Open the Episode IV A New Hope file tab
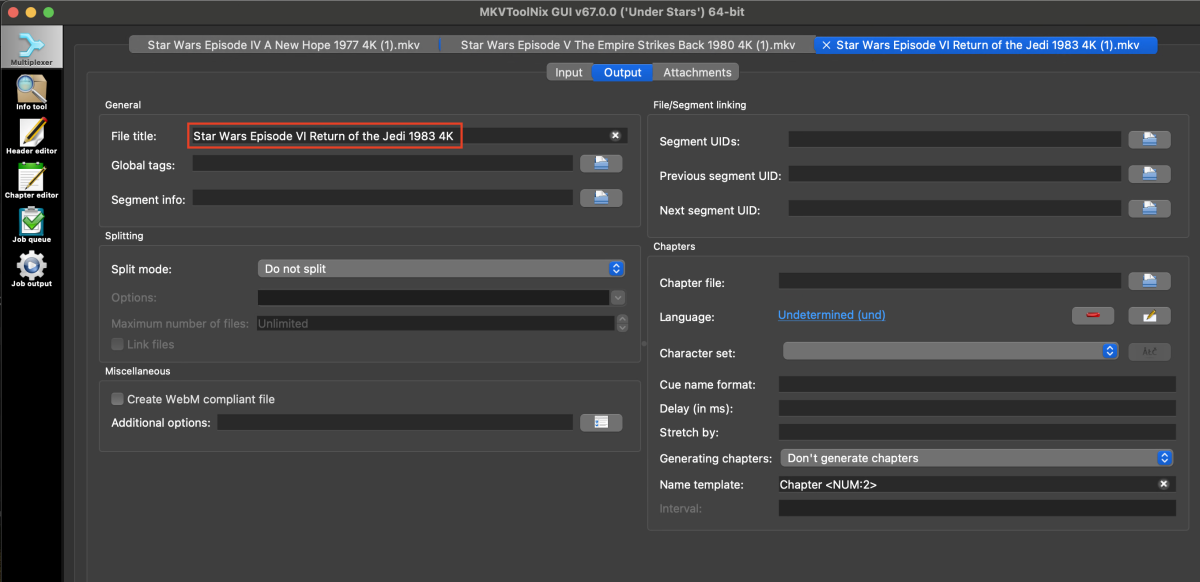The image size is (1200, 582). (284, 45)
